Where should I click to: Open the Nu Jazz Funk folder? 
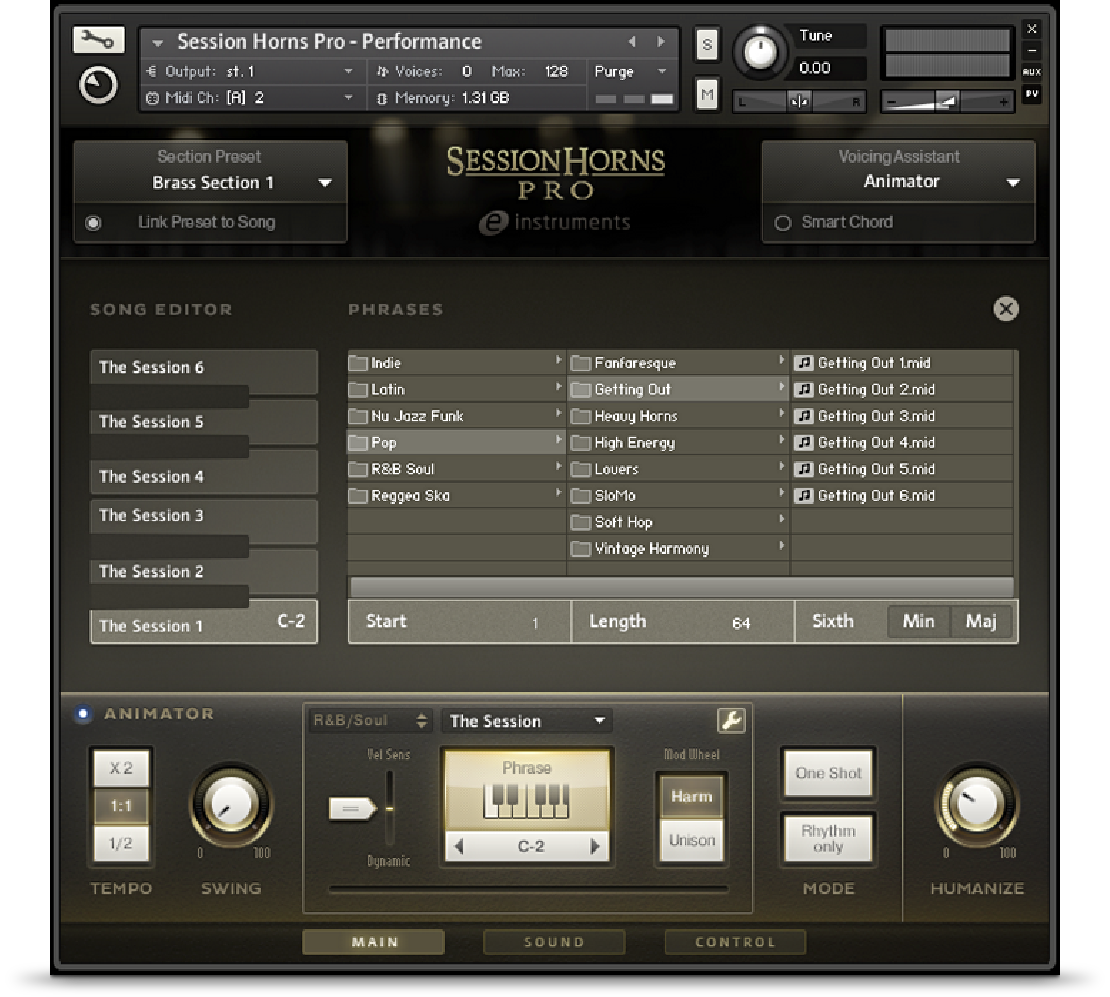click(x=456, y=416)
